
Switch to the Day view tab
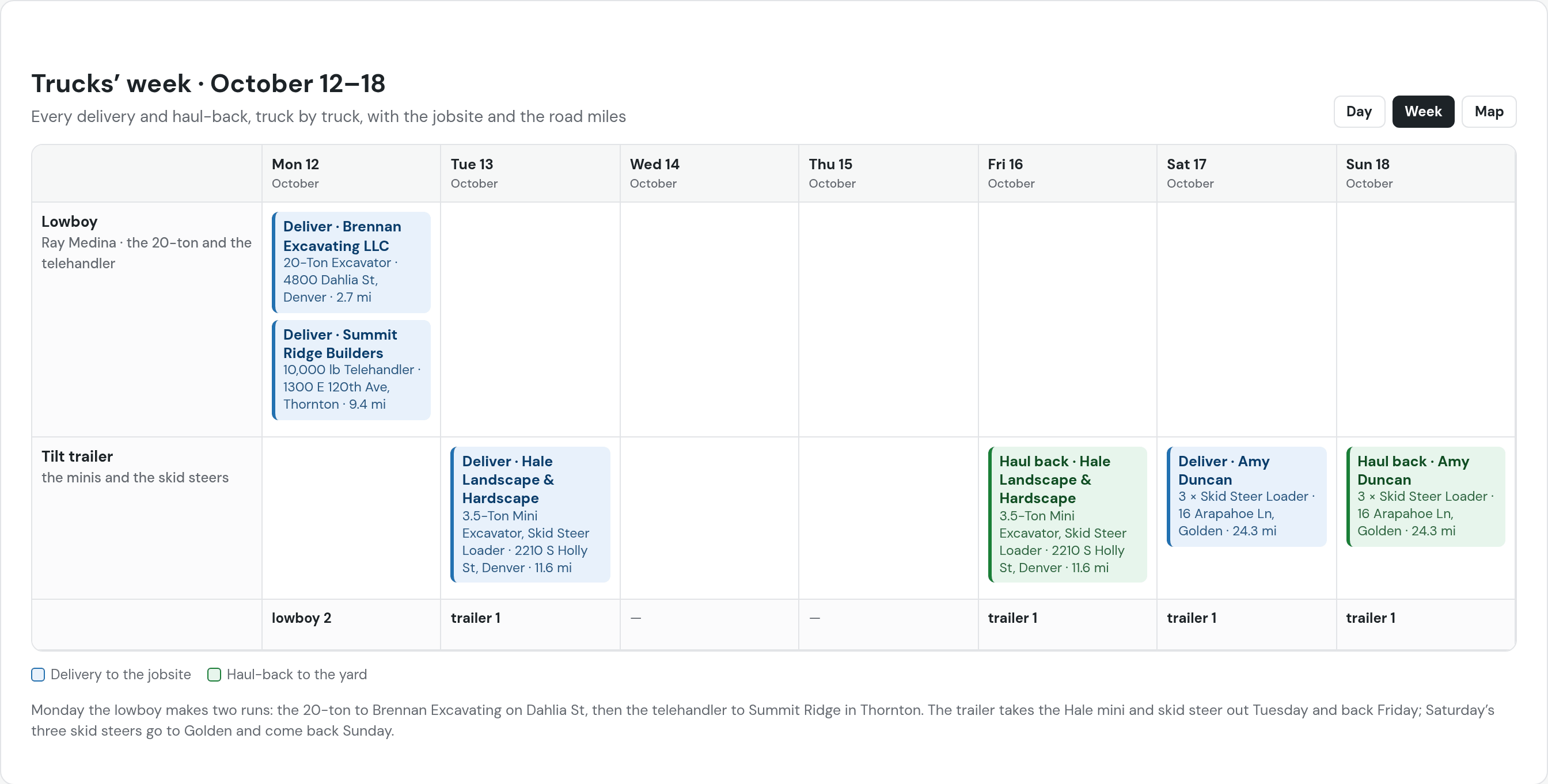tap(1359, 112)
